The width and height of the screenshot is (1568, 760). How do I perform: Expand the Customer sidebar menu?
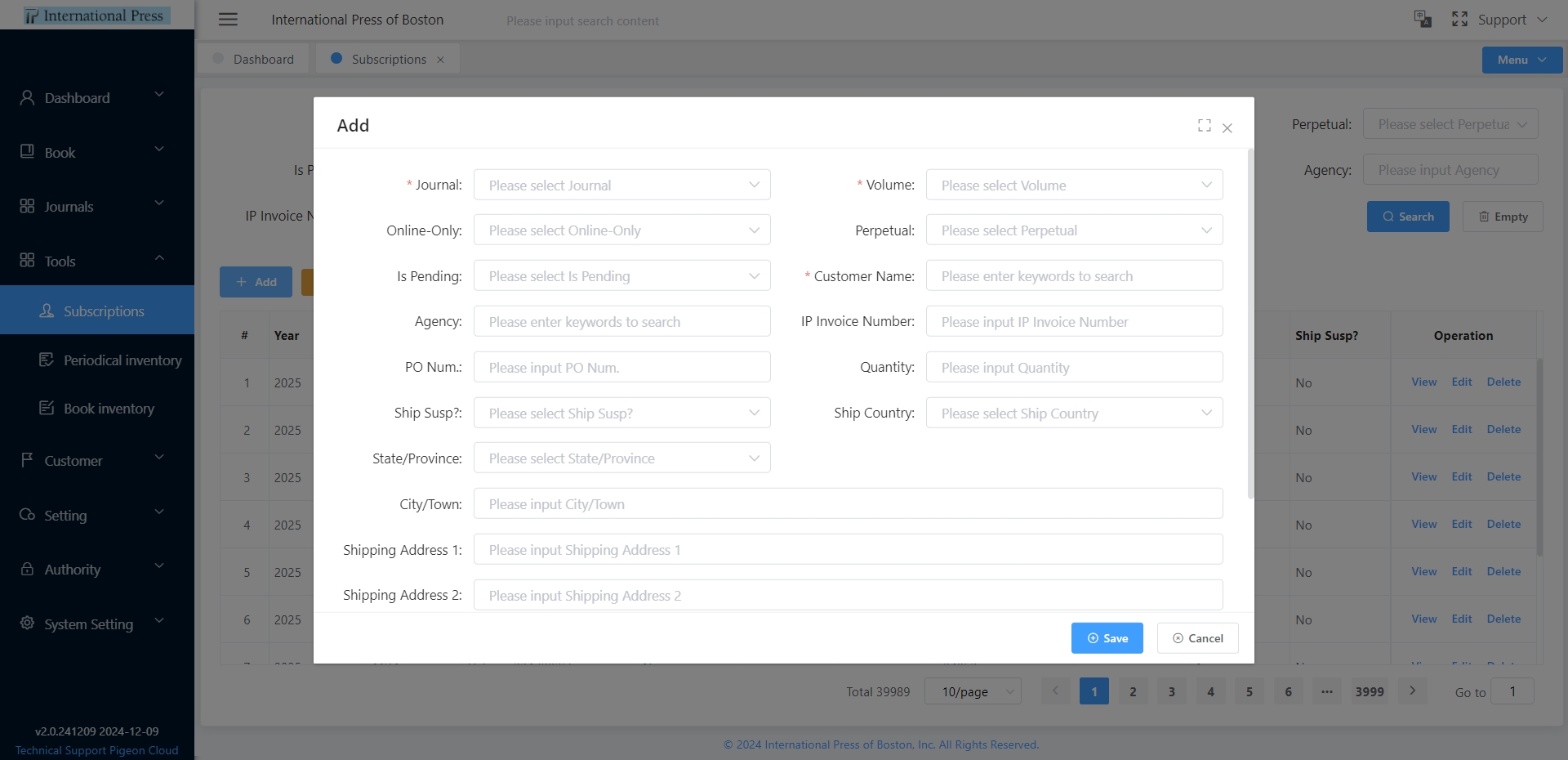click(x=96, y=461)
